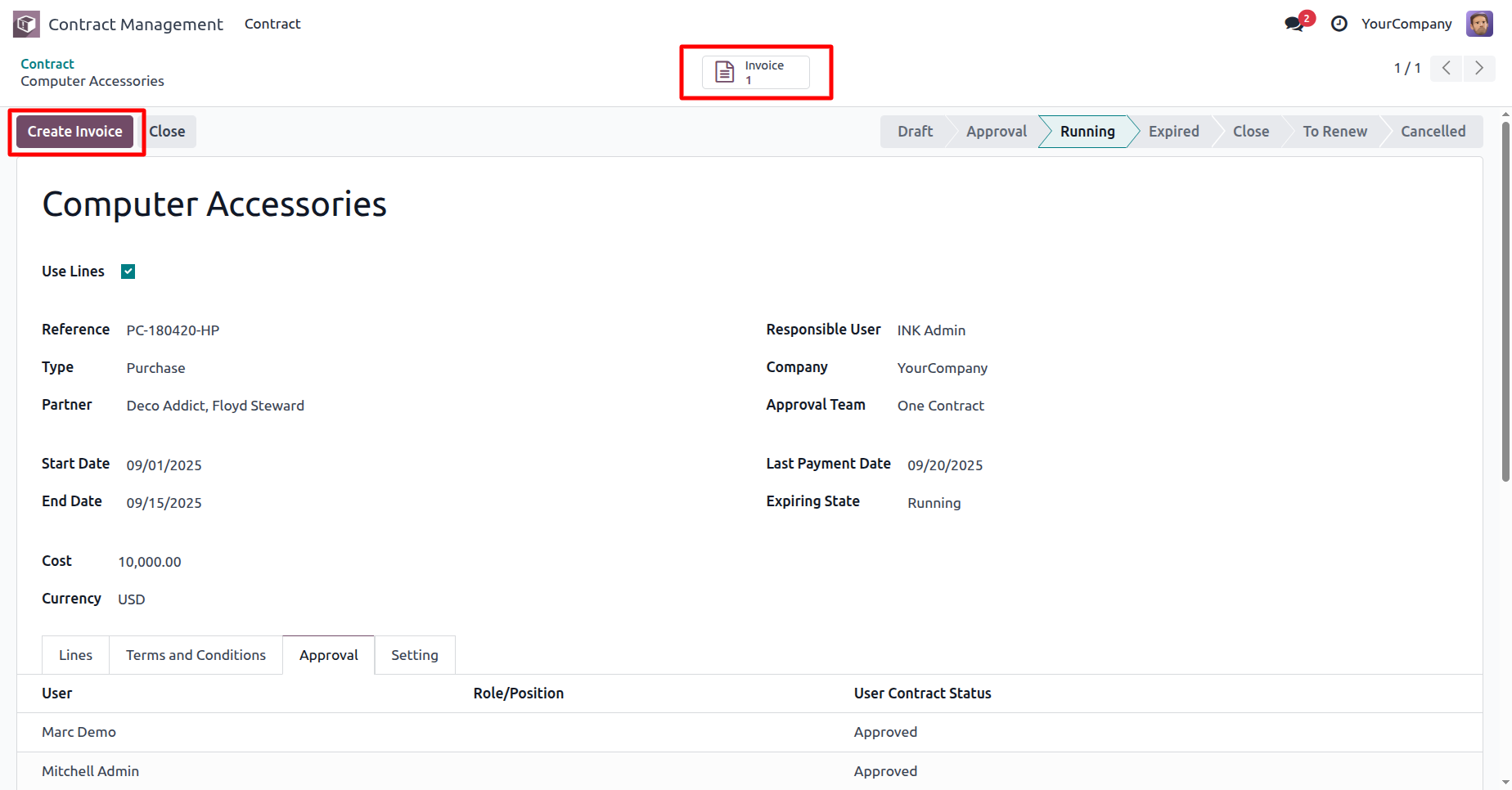The width and height of the screenshot is (1512, 790).
Task: Click Last Payment Date 09/20/2025
Action: click(945, 465)
